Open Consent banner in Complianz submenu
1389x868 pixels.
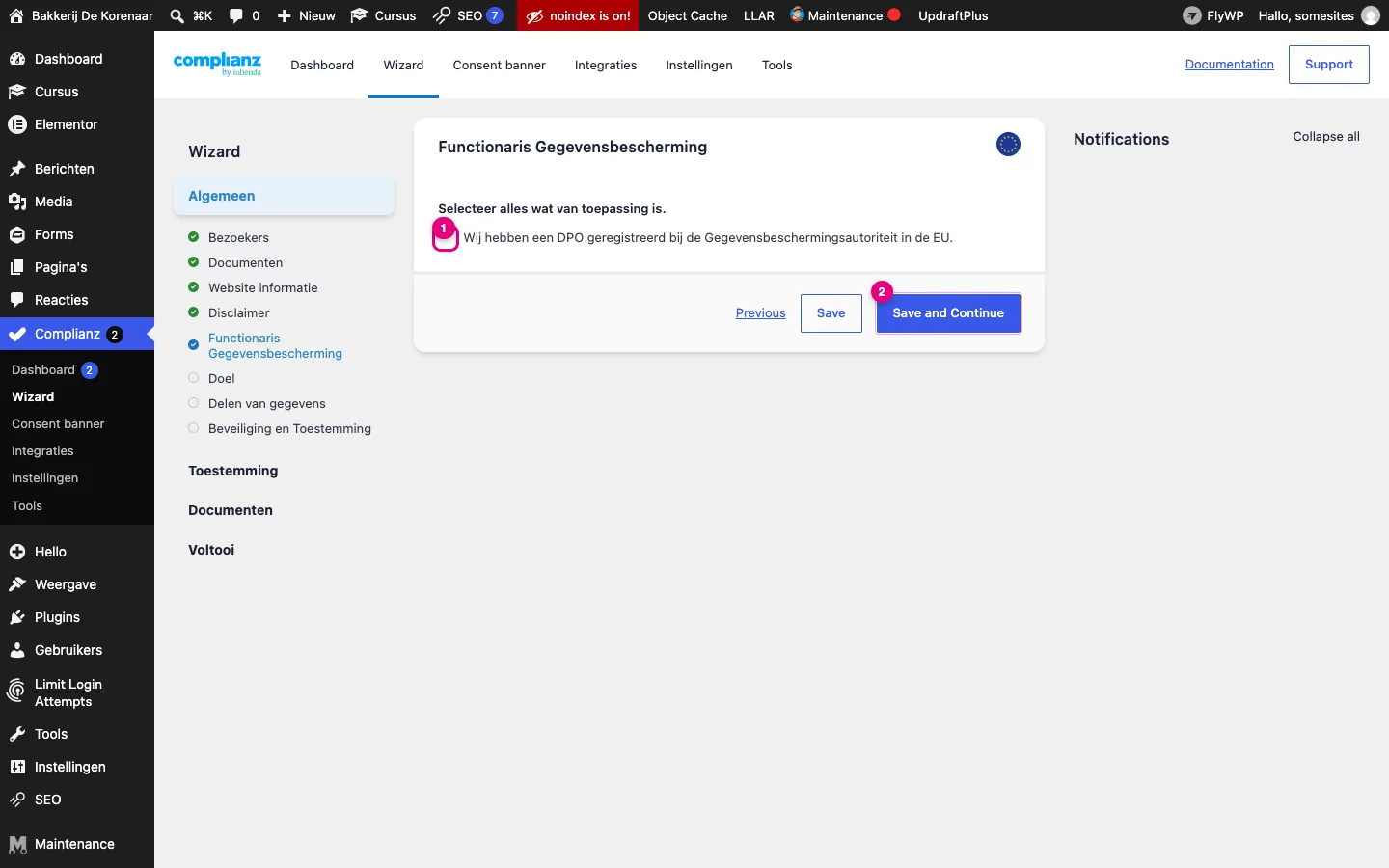58,424
